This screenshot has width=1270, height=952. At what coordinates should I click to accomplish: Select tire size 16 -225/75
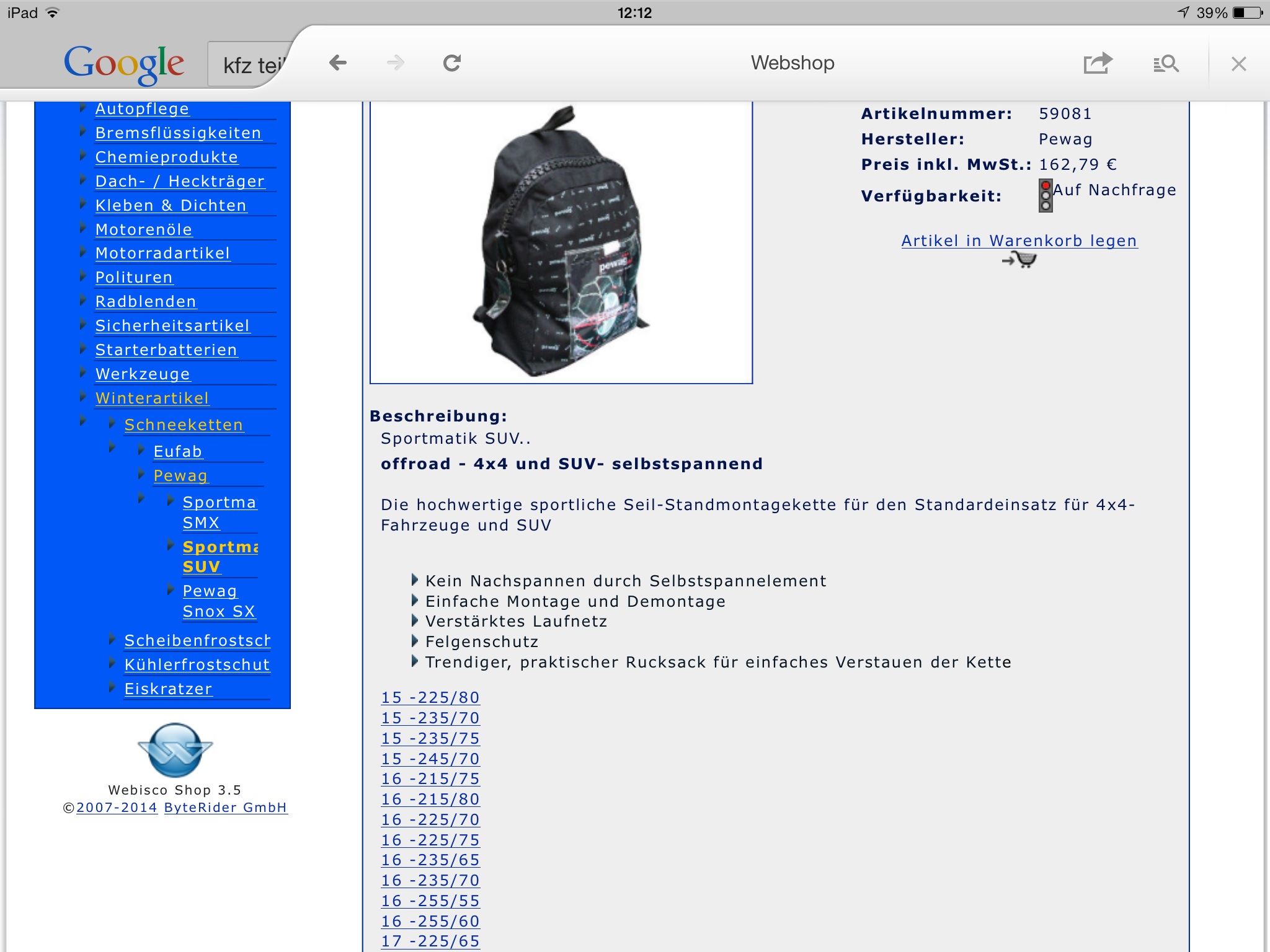pyautogui.click(x=430, y=840)
